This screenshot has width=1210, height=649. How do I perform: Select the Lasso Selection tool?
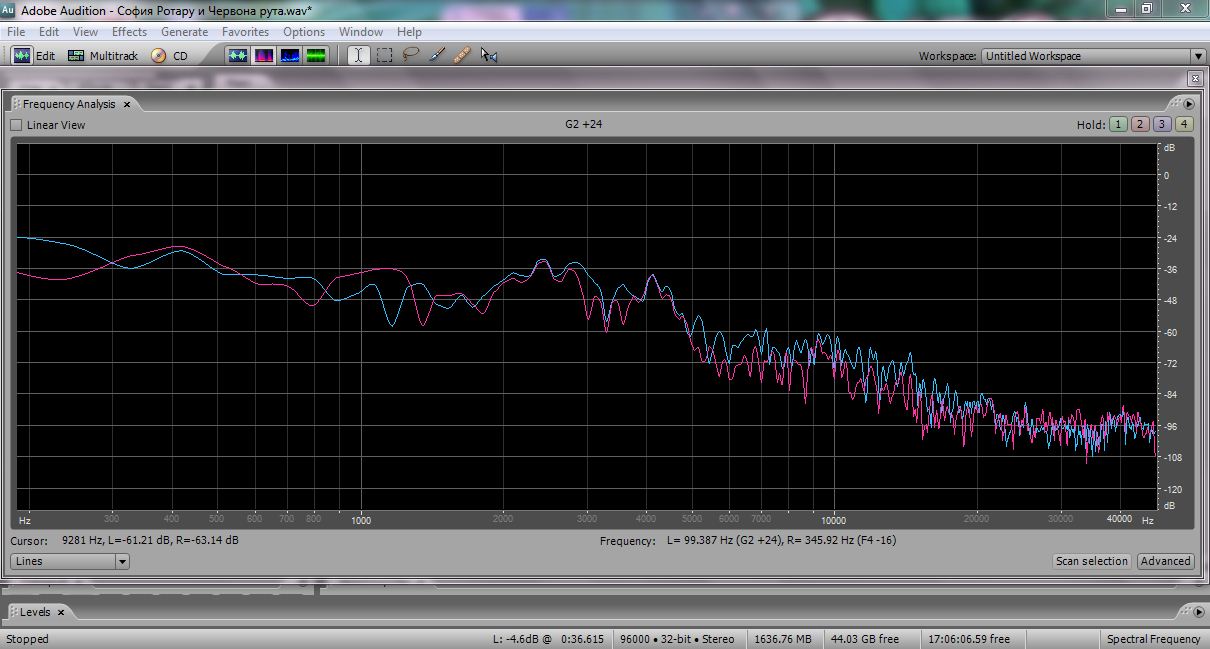[x=410, y=56]
